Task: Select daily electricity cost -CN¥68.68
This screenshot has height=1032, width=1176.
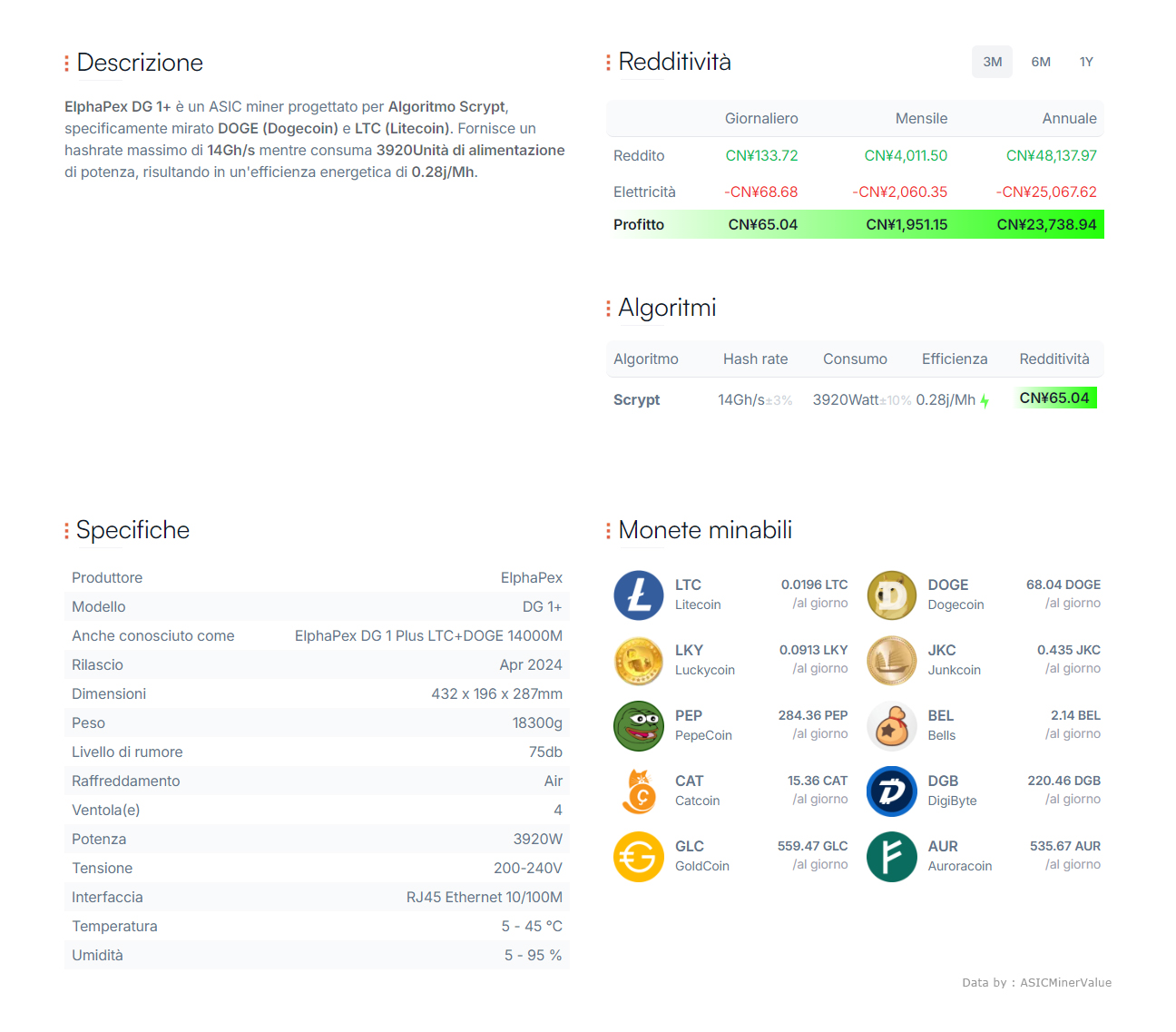Action: 760,192
